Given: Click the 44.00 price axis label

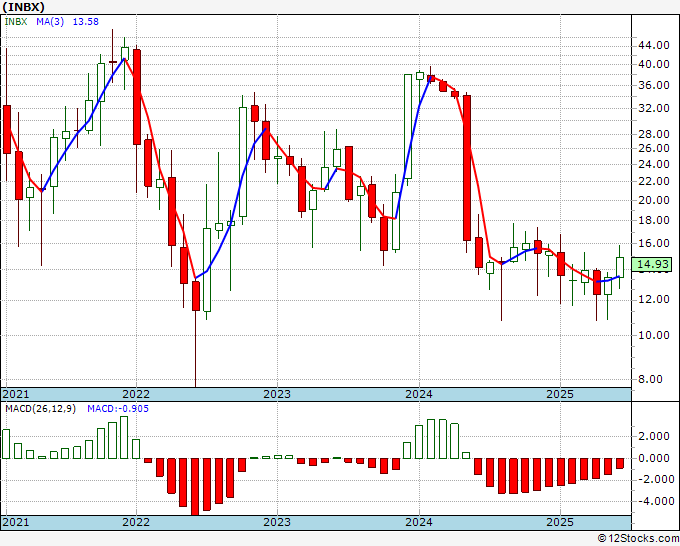Looking at the screenshot, I should (653, 45).
